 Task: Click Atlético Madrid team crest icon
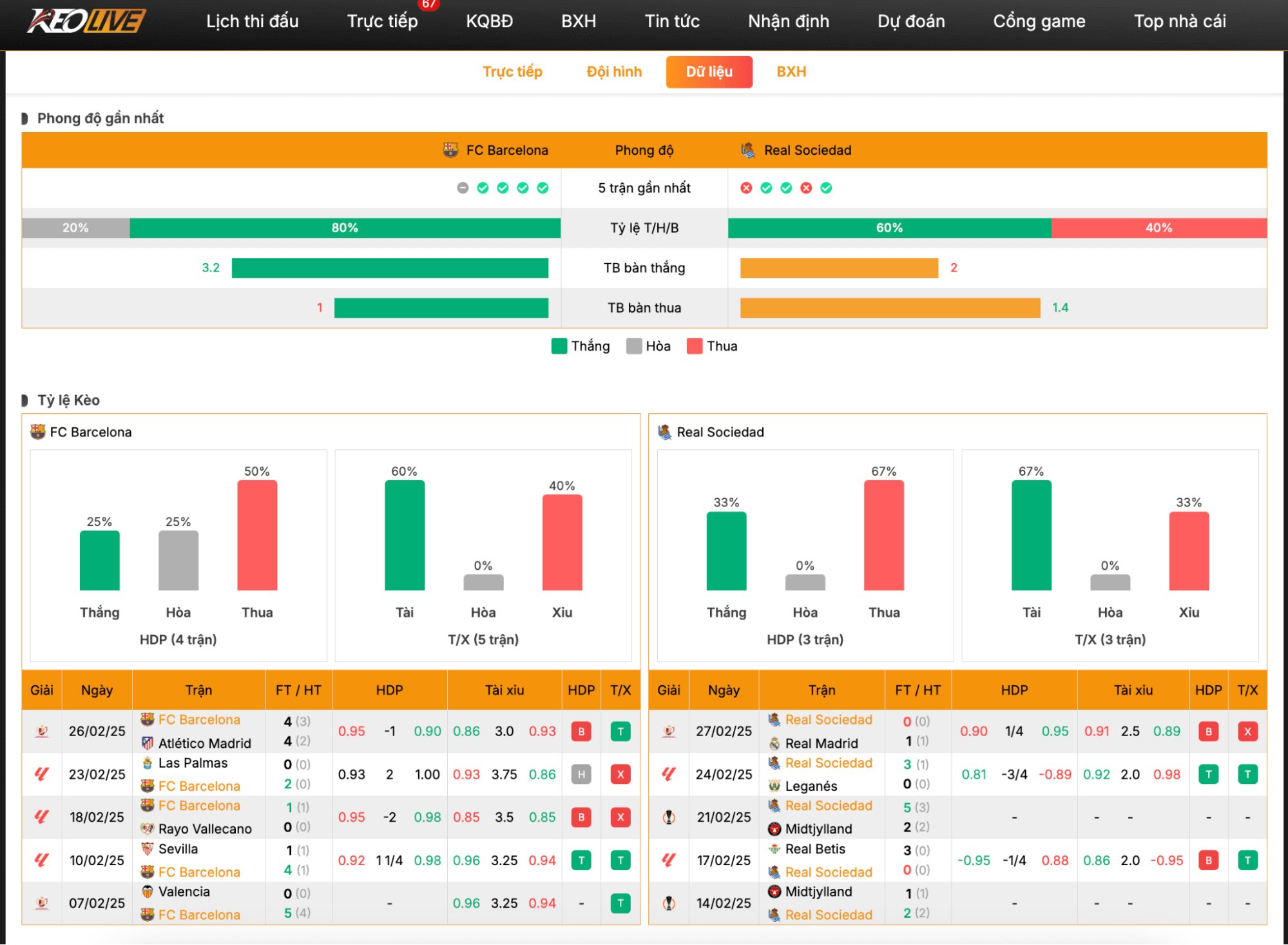point(148,743)
